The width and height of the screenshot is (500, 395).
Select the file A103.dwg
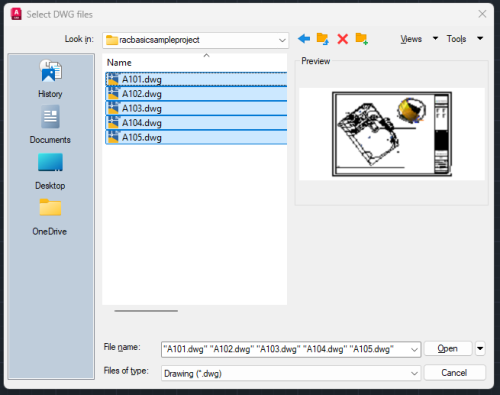pos(196,108)
